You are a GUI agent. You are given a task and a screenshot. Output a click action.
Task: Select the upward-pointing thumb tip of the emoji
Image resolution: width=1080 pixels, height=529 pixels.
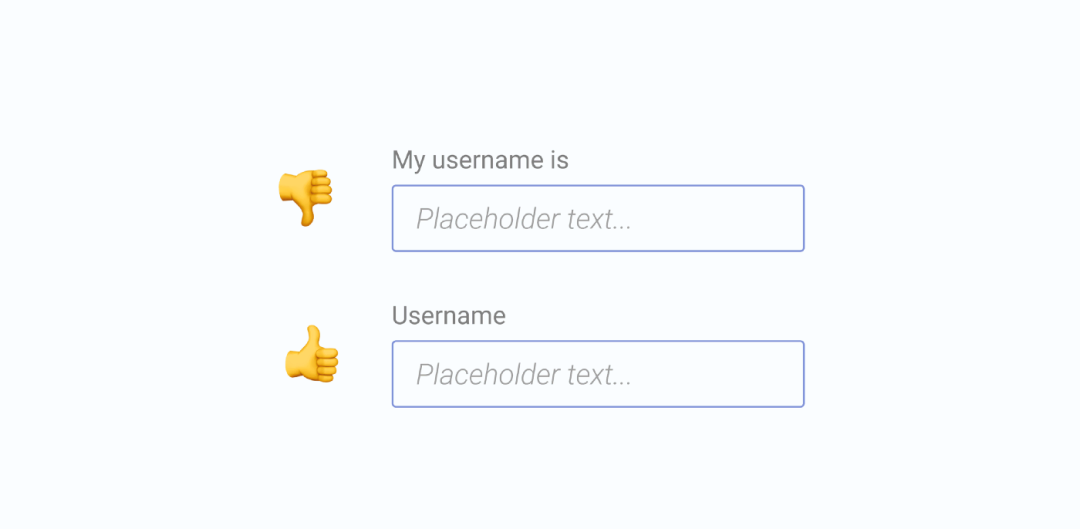pyautogui.click(x=314, y=333)
